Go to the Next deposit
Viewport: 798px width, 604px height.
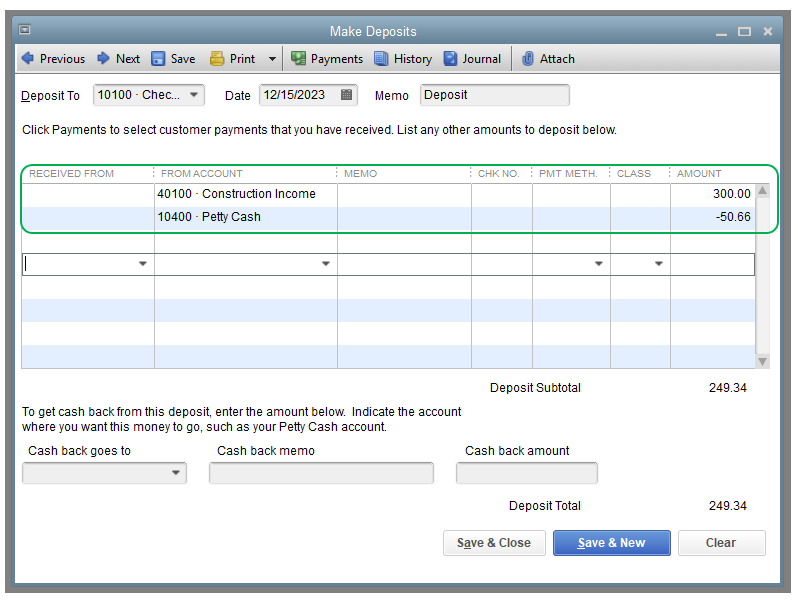pyautogui.click(x=118, y=59)
